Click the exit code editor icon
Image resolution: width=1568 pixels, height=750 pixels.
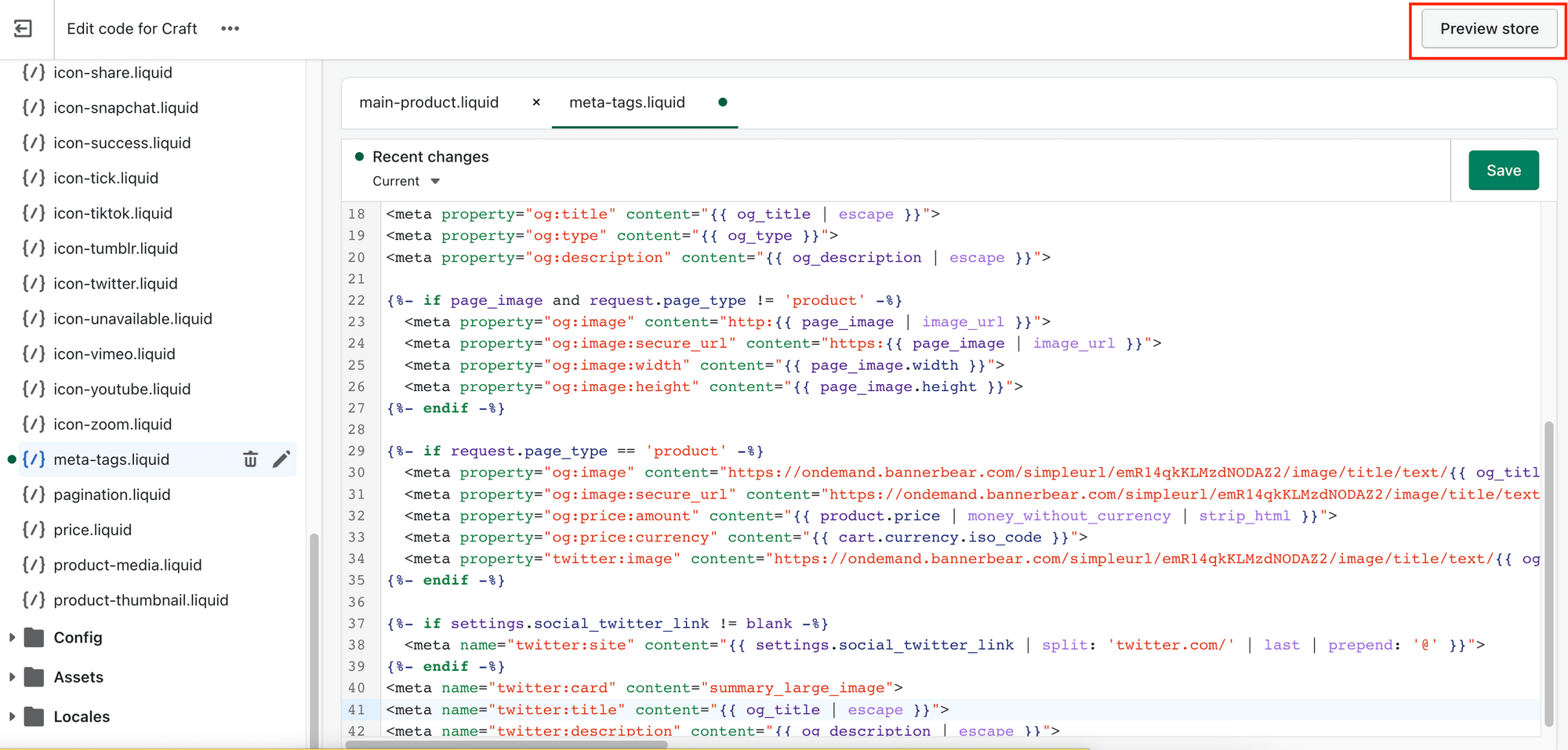point(24,28)
